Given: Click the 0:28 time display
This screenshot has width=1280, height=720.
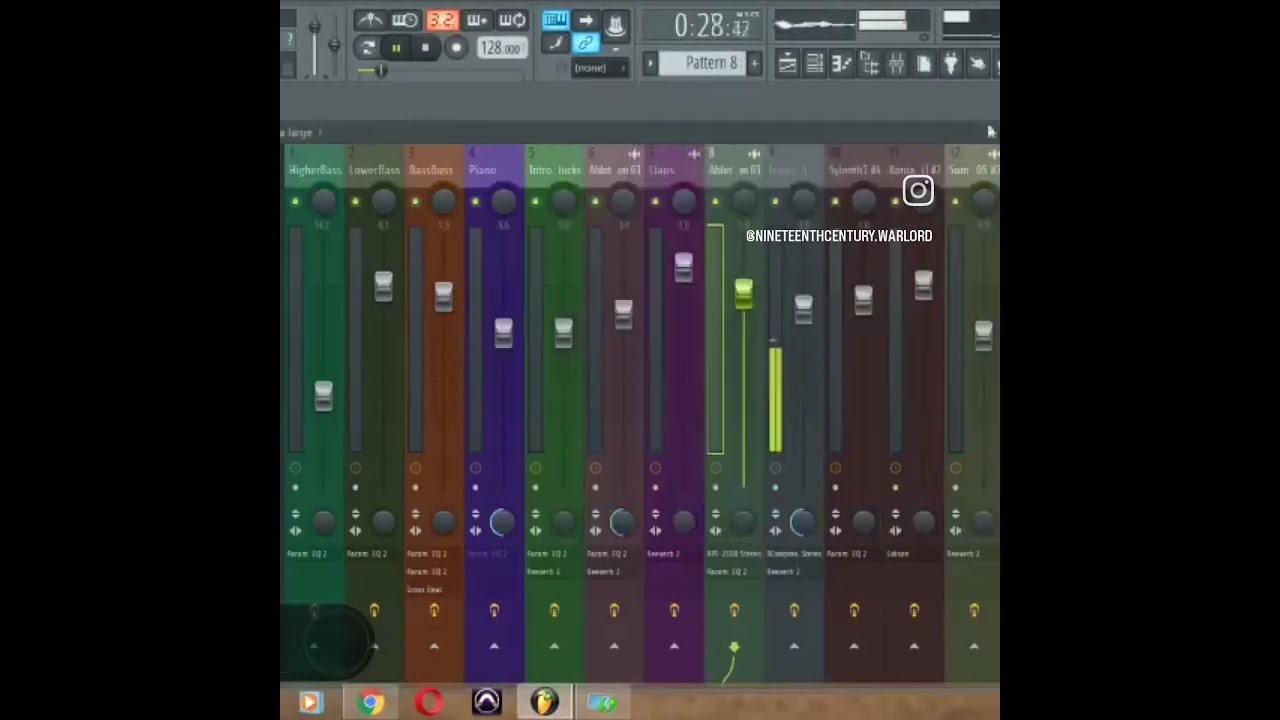Looking at the screenshot, I should [711, 26].
